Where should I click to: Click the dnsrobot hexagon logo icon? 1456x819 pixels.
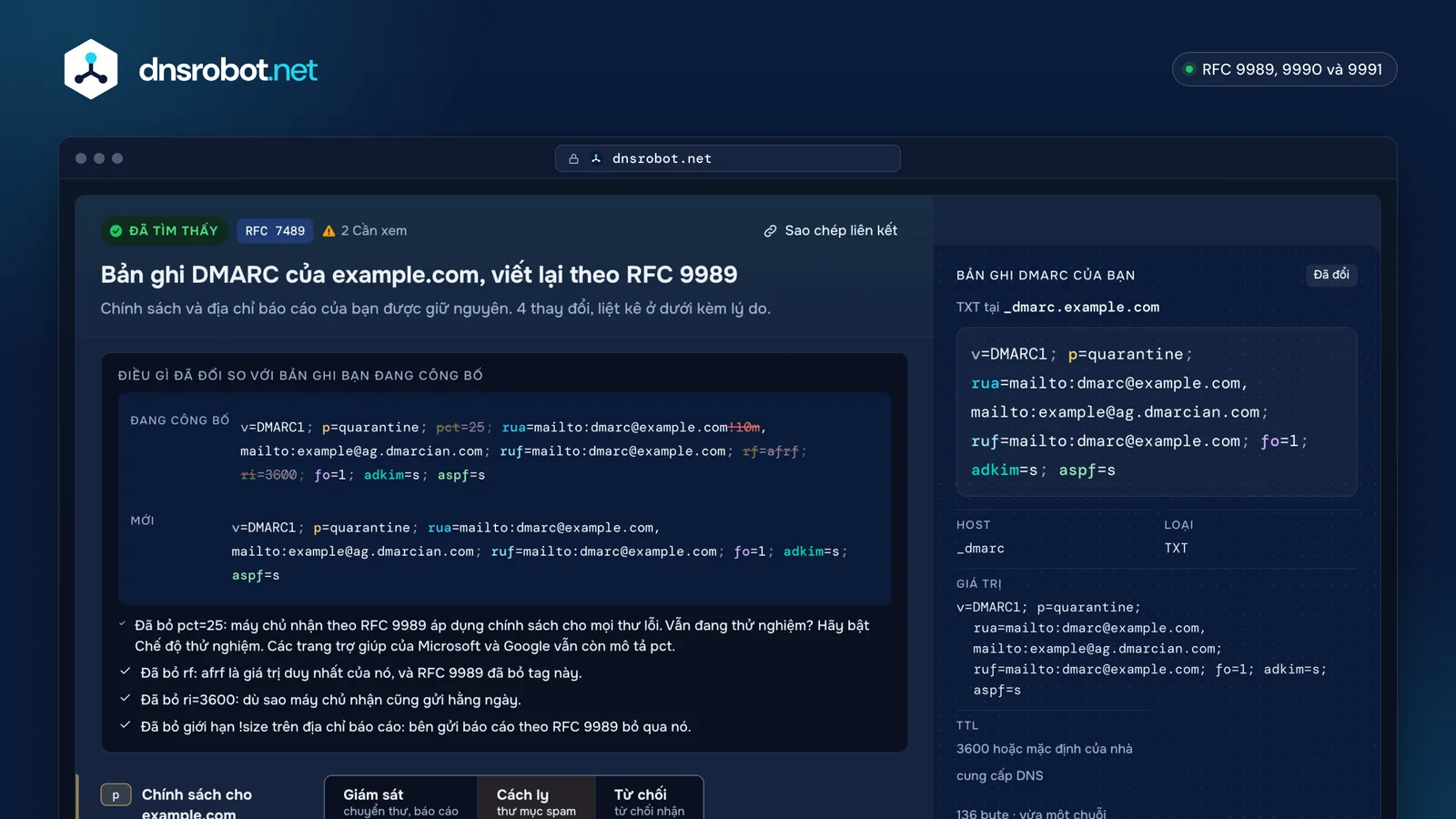pyautogui.click(x=91, y=69)
